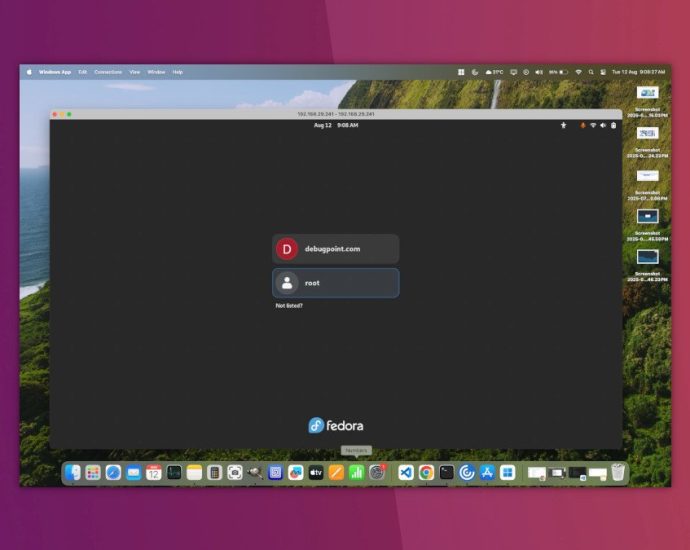
Task: Open Visual Studio Code from Dock
Action: coord(406,472)
